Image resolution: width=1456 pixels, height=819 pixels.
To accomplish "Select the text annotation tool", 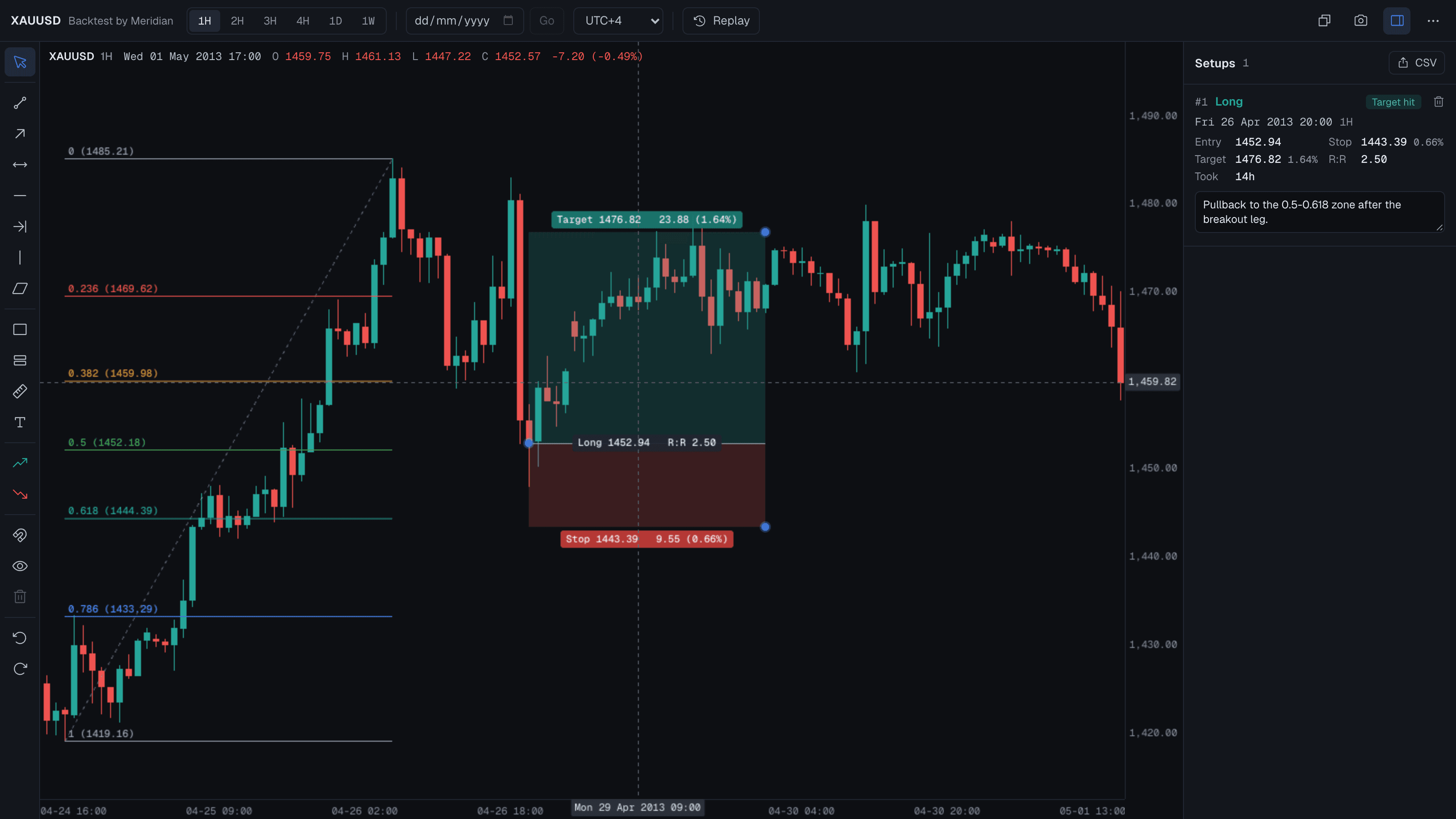I will pyautogui.click(x=20, y=422).
